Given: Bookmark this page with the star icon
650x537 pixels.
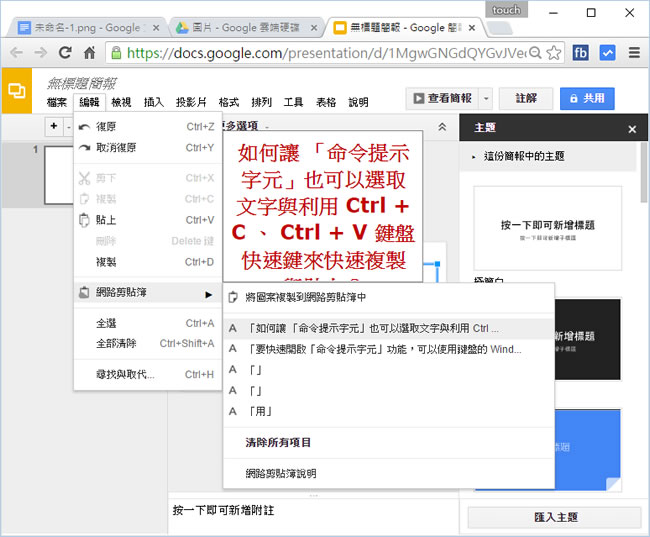Looking at the screenshot, I should tap(553, 53).
